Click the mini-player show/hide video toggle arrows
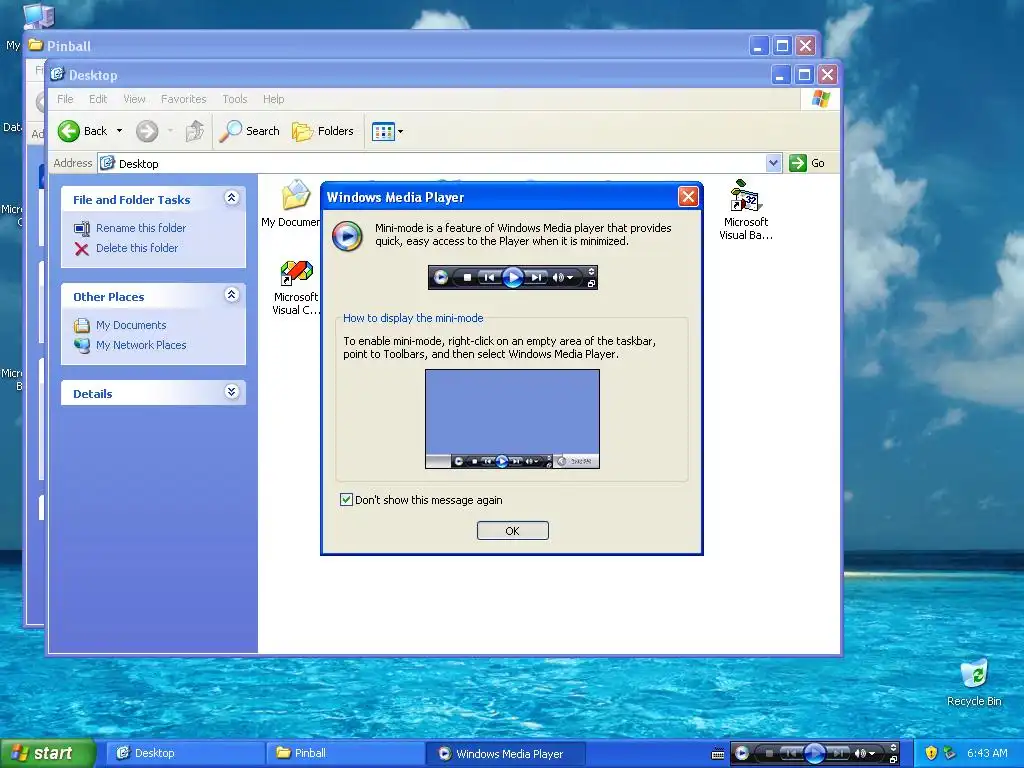The height and width of the screenshot is (768, 1024). [893, 747]
